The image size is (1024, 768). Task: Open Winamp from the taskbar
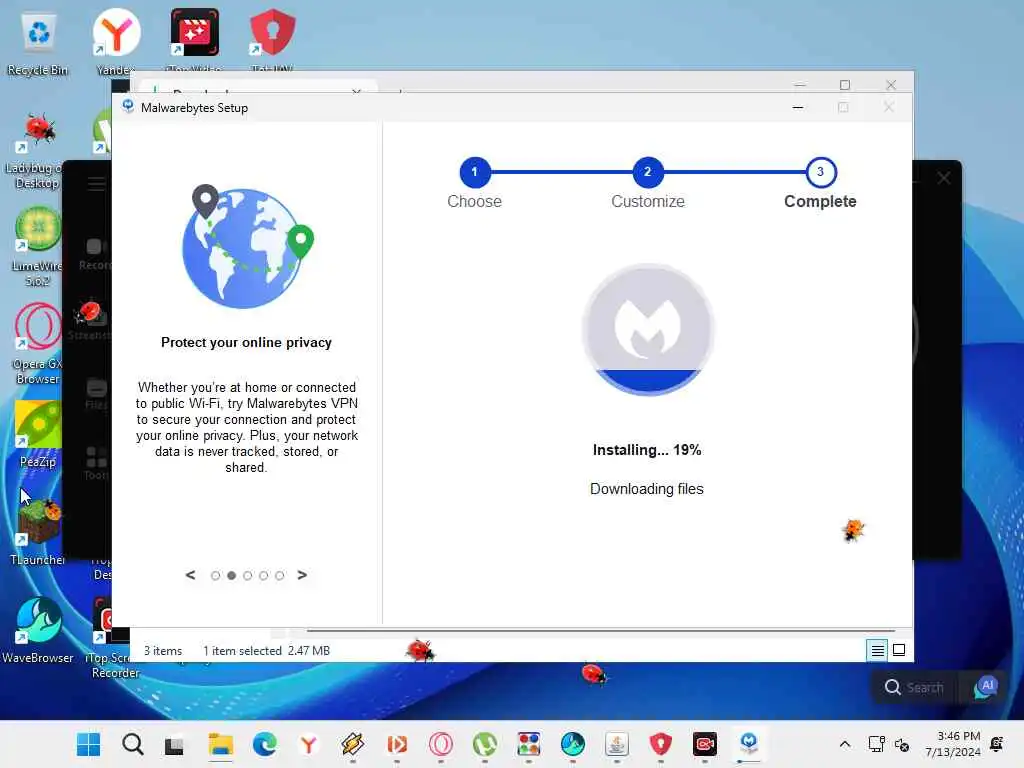tap(353, 744)
